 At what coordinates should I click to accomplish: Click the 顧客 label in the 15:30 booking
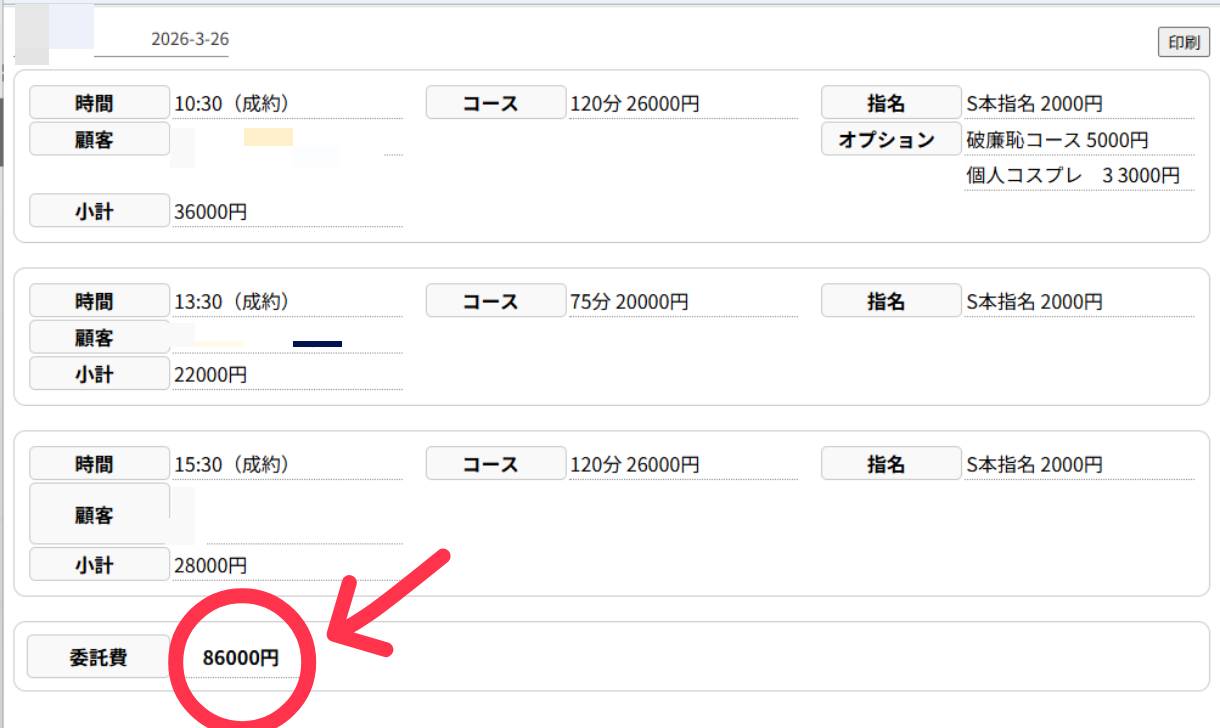coord(99,515)
